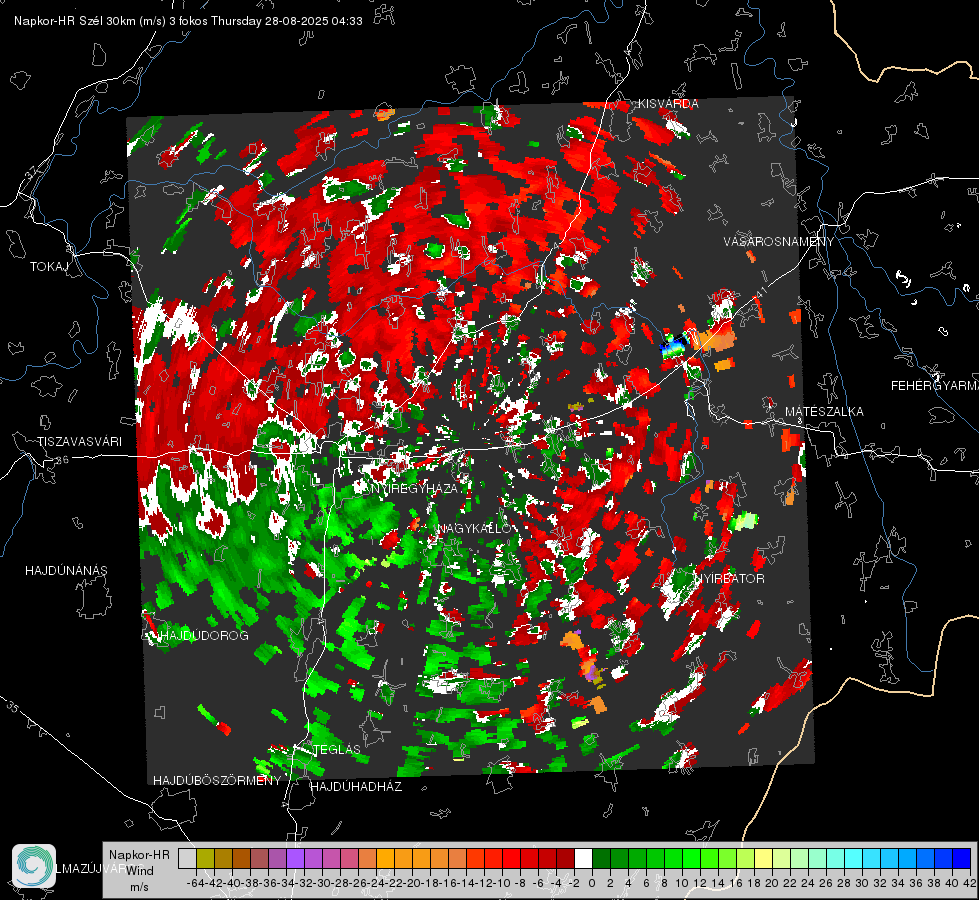Select the HAJDÚBÖSZÖRMÉNY city label

217,781
